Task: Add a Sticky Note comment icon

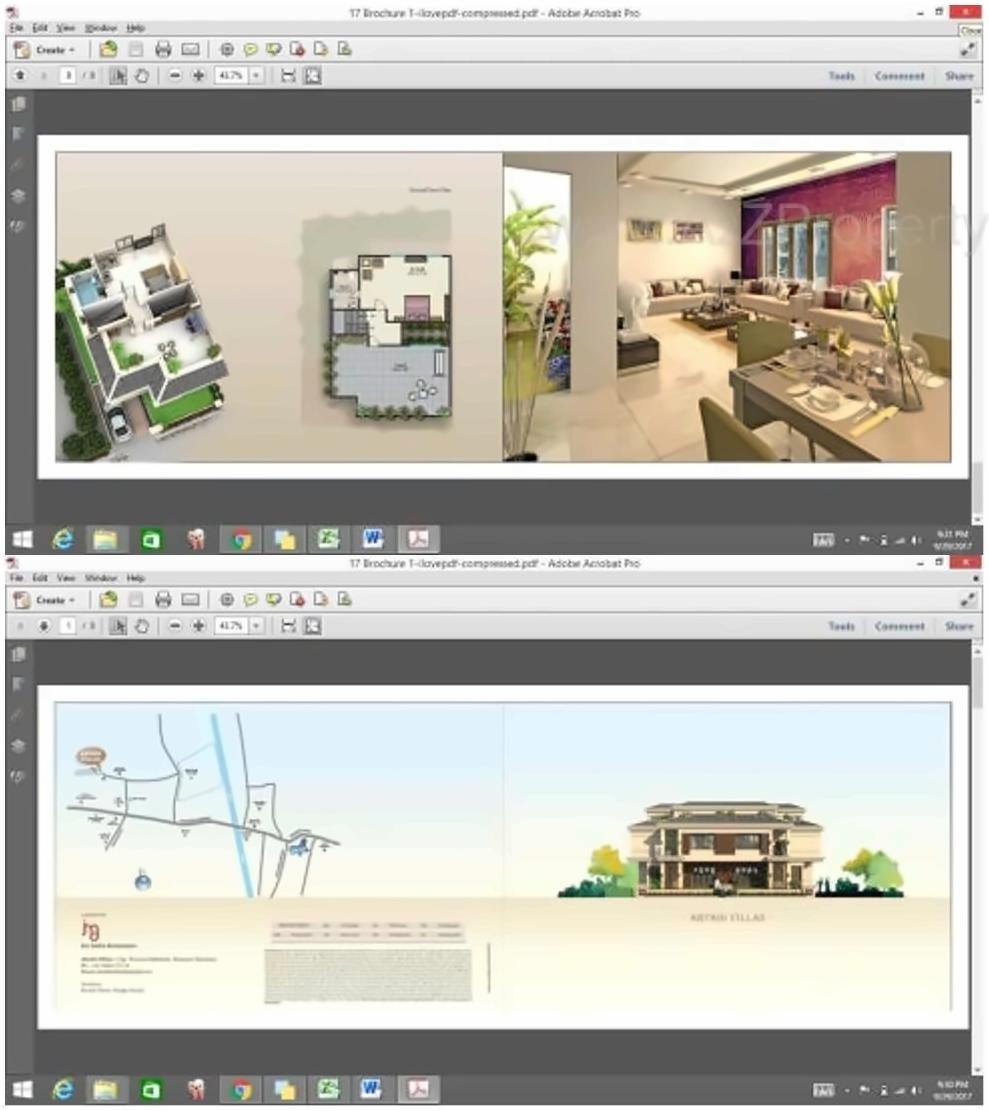Action: (x=248, y=48)
